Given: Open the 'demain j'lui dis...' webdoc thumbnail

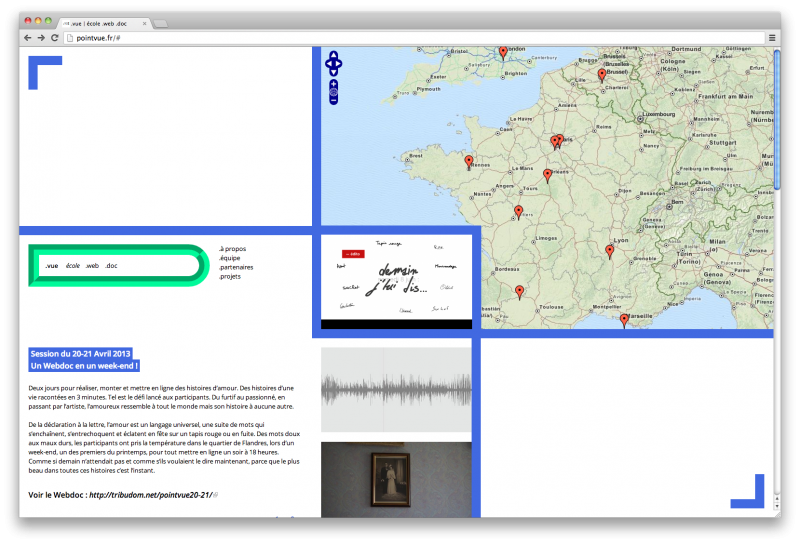Looking at the screenshot, I should click(396, 281).
